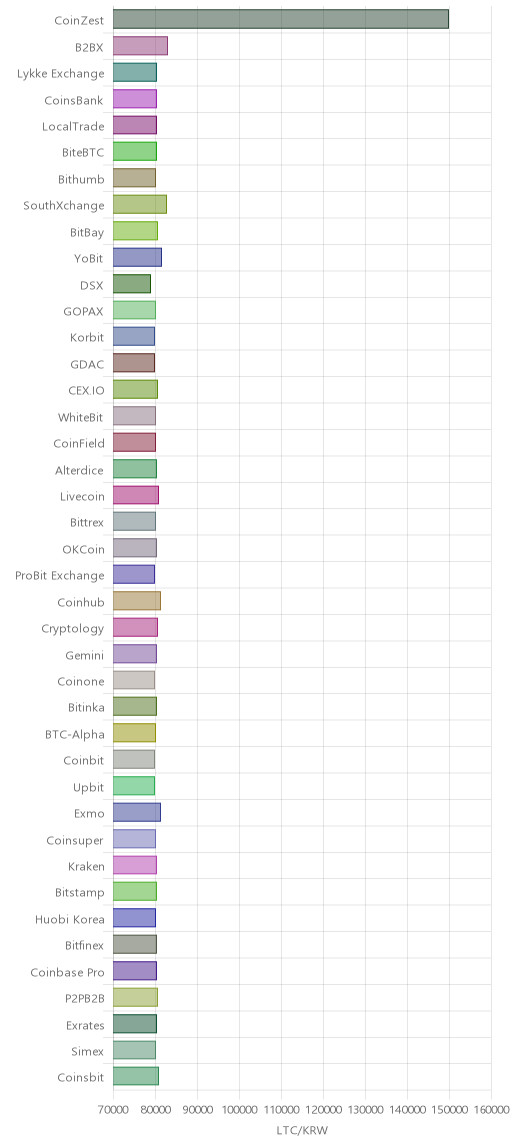Select the Gemini purple bar
The image size is (512, 1148).
click(x=135, y=655)
